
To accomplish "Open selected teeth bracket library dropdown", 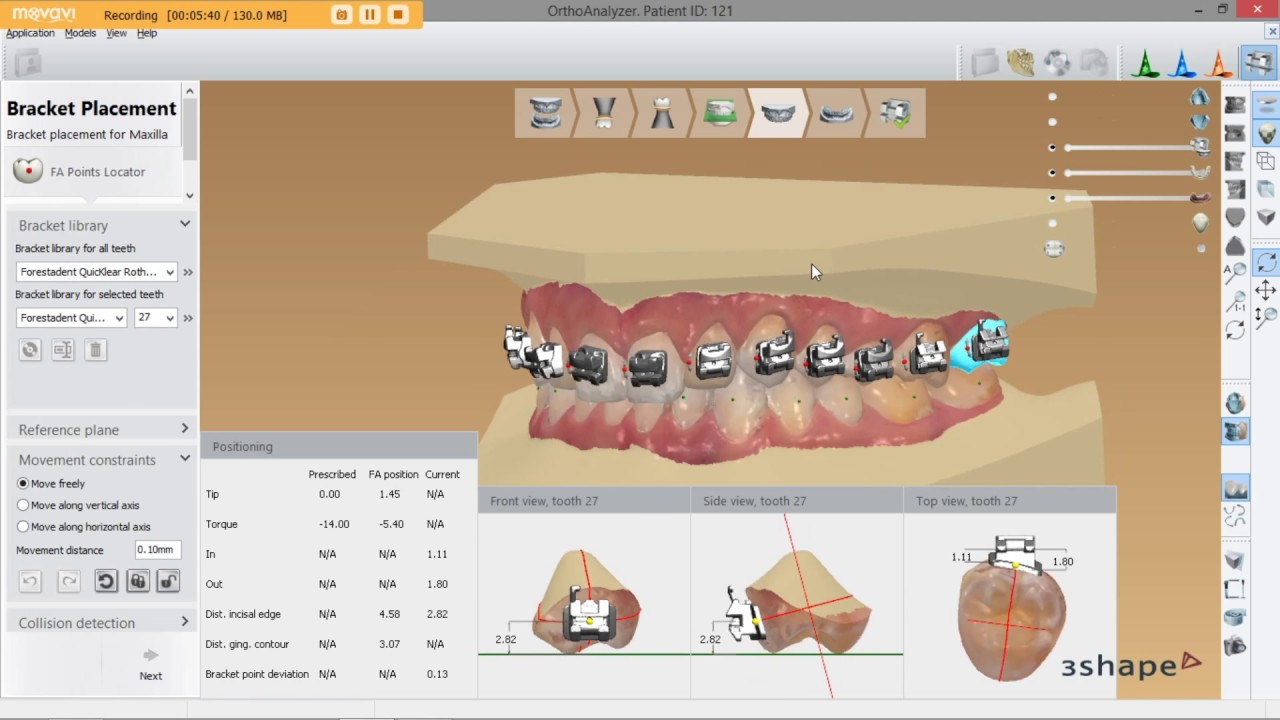I will [x=71, y=318].
